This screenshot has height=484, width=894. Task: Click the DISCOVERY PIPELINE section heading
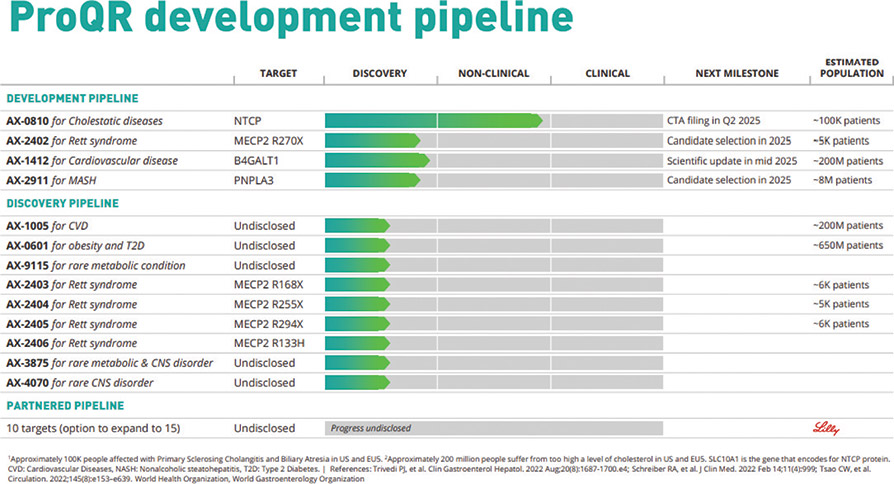pyautogui.click(x=63, y=204)
